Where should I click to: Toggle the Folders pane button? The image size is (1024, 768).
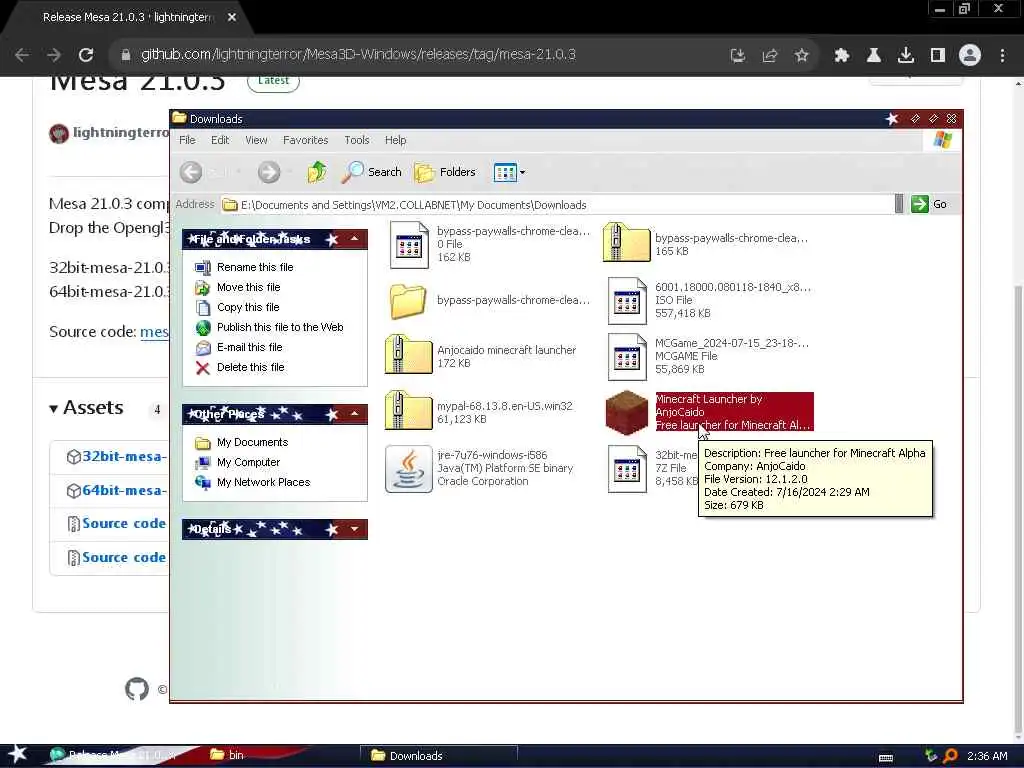tap(445, 172)
